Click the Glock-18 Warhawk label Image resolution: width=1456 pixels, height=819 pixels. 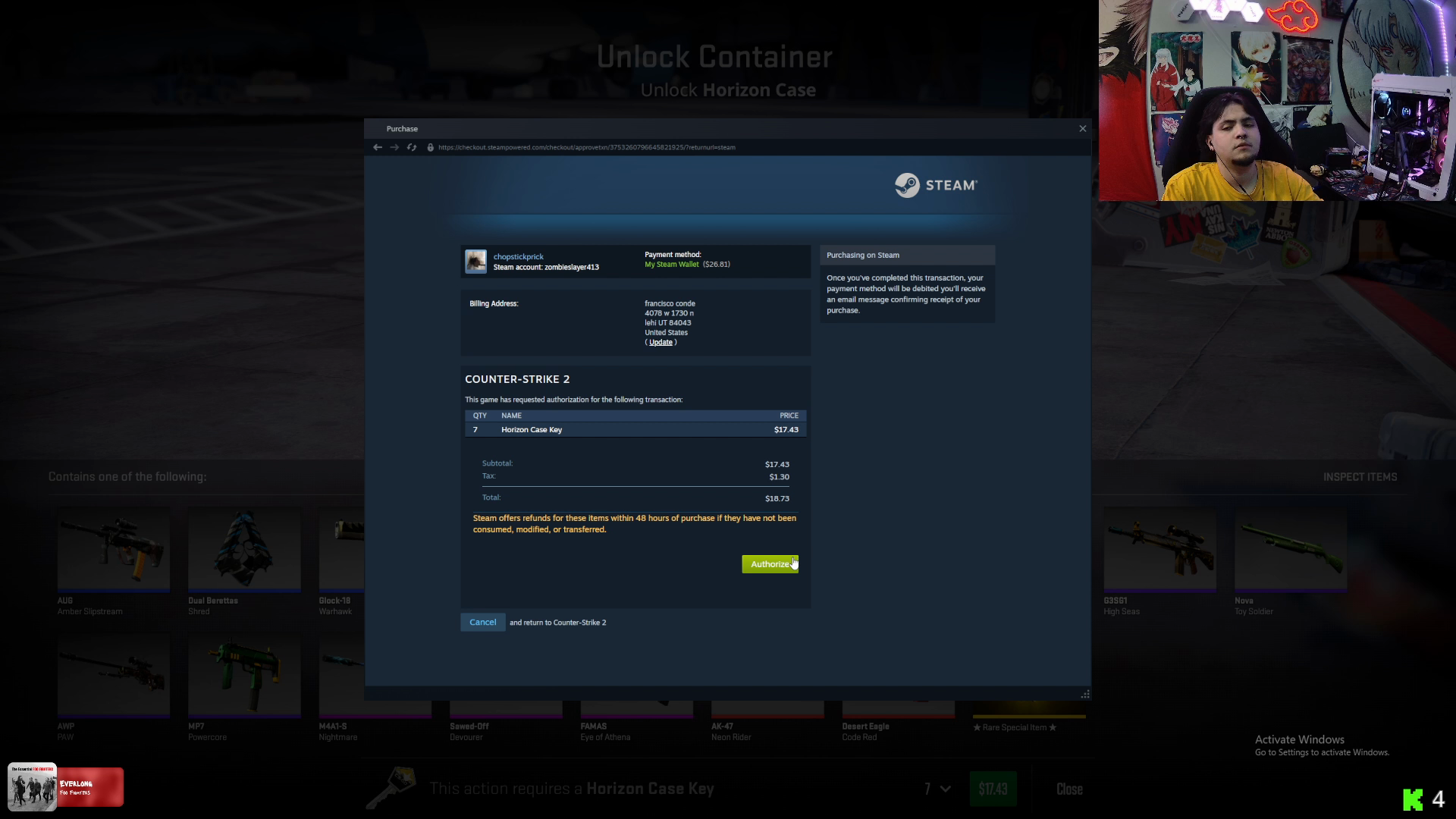(335, 606)
